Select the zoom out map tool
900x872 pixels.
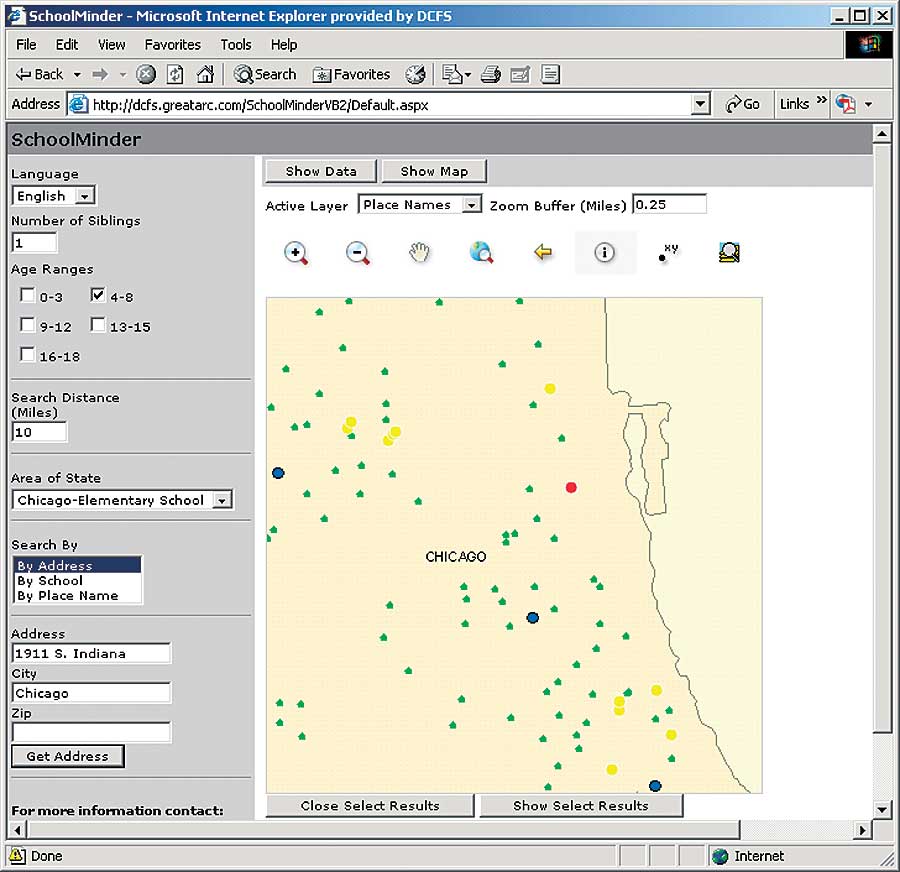358,253
